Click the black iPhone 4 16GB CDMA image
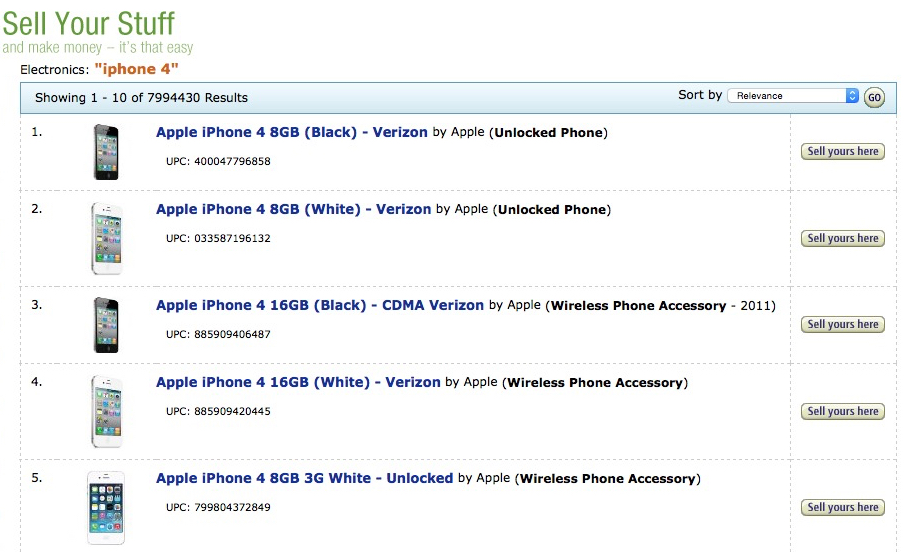The height and width of the screenshot is (552, 907). (x=106, y=325)
